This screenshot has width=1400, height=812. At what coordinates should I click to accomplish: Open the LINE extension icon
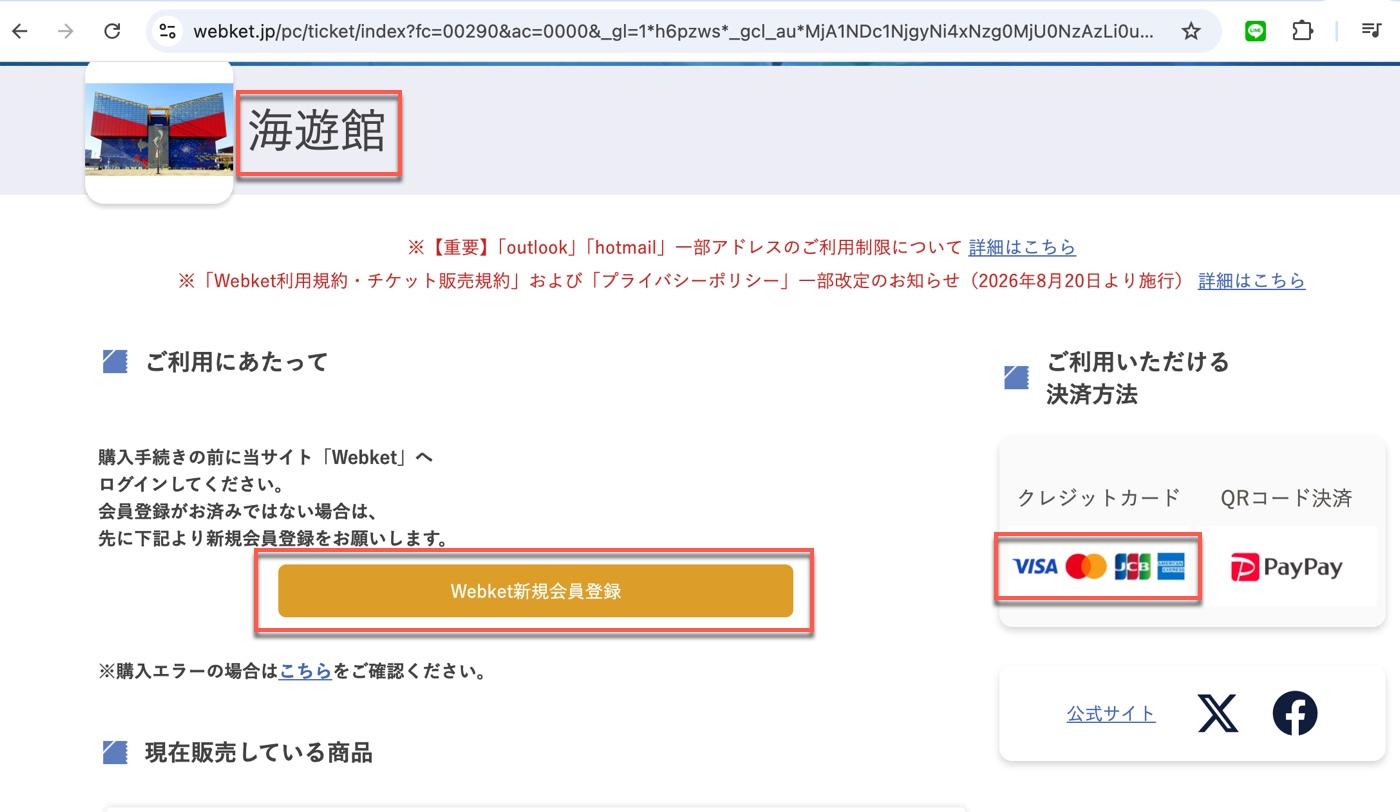[1255, 31]
